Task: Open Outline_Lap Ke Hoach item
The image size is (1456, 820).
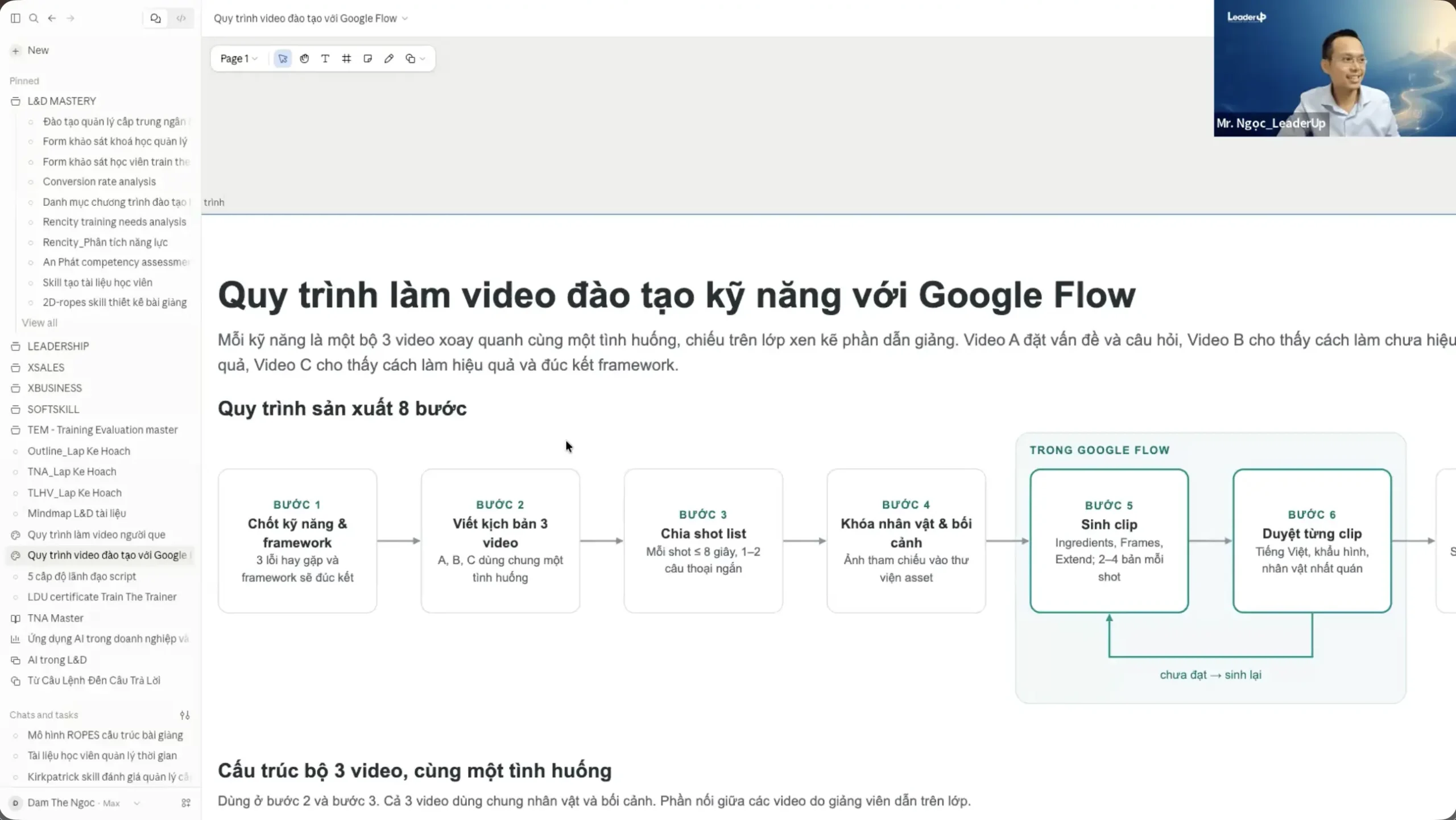Action: [x=78, y=451]
